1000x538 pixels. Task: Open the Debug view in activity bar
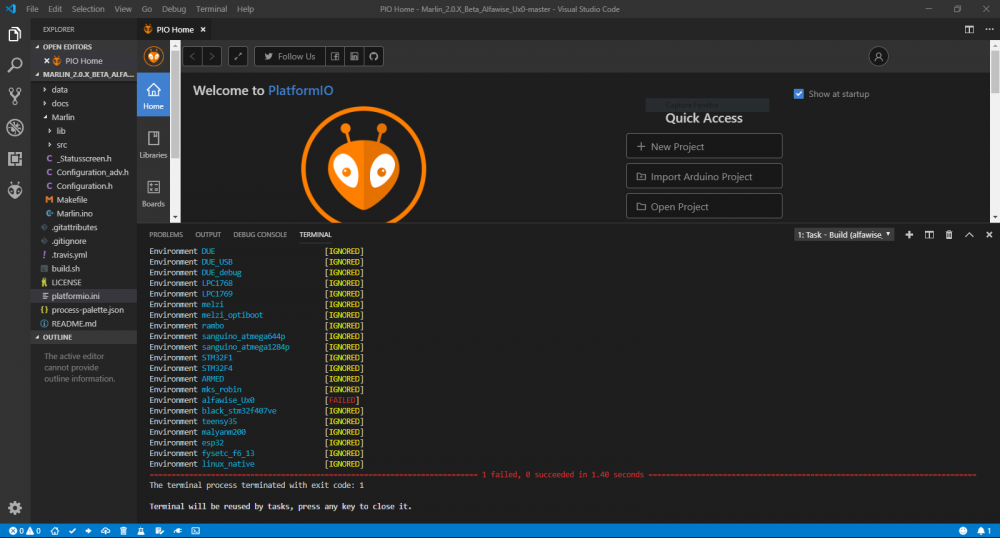[x=15, y=127]
